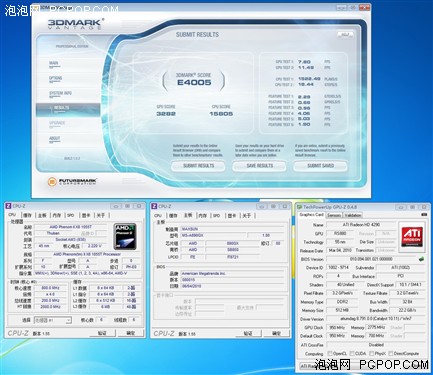Switch to CPU tab in the mainboard CPU-Z window

click(x=158, y=216)
